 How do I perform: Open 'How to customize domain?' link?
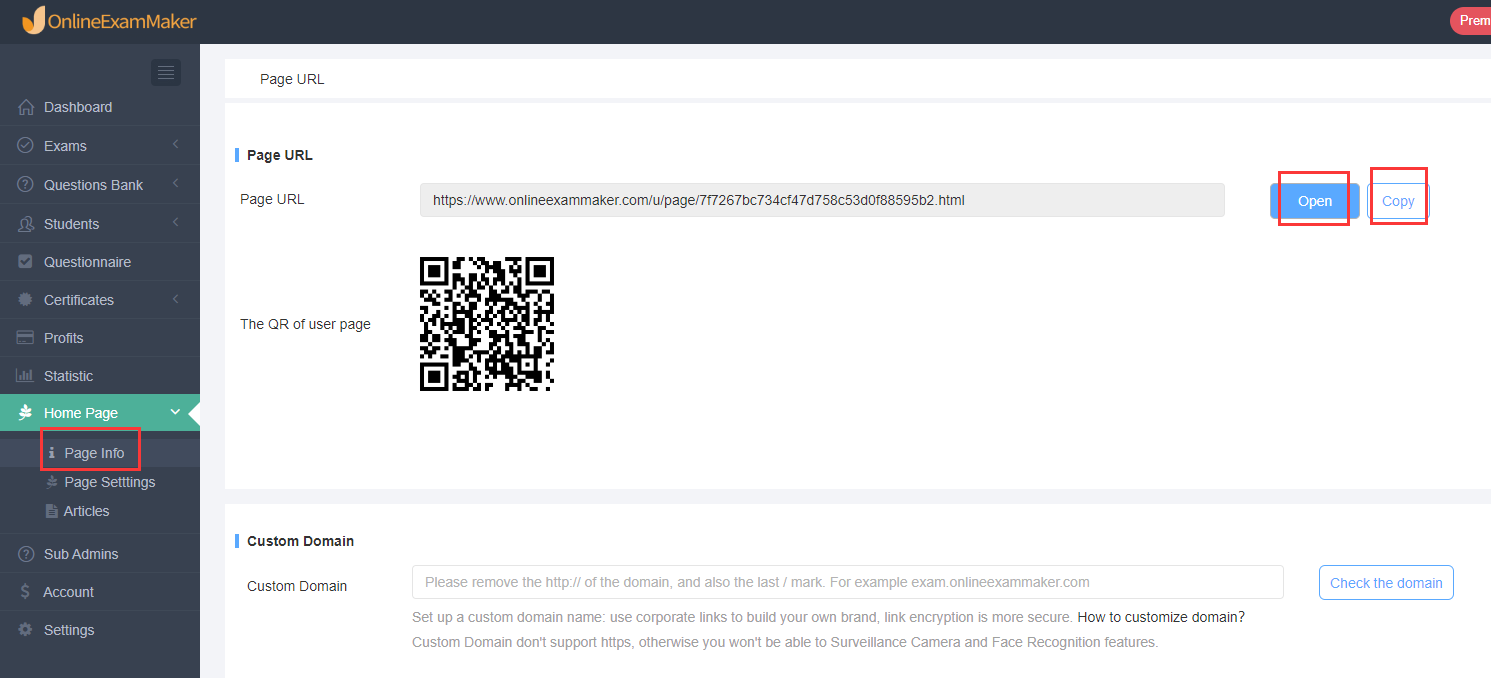click(x=1161, y=617)
